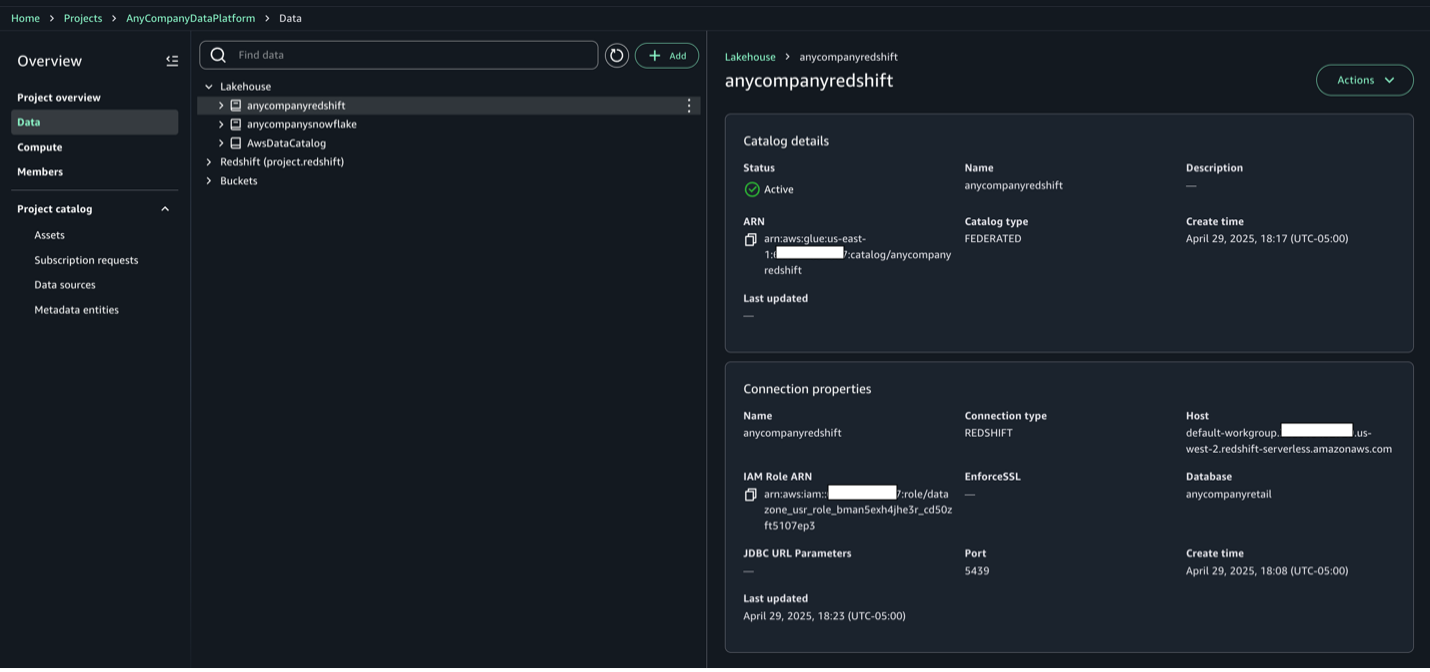Collapse the Lakehouse tree node
The image size is (1430, 672).
209,87
